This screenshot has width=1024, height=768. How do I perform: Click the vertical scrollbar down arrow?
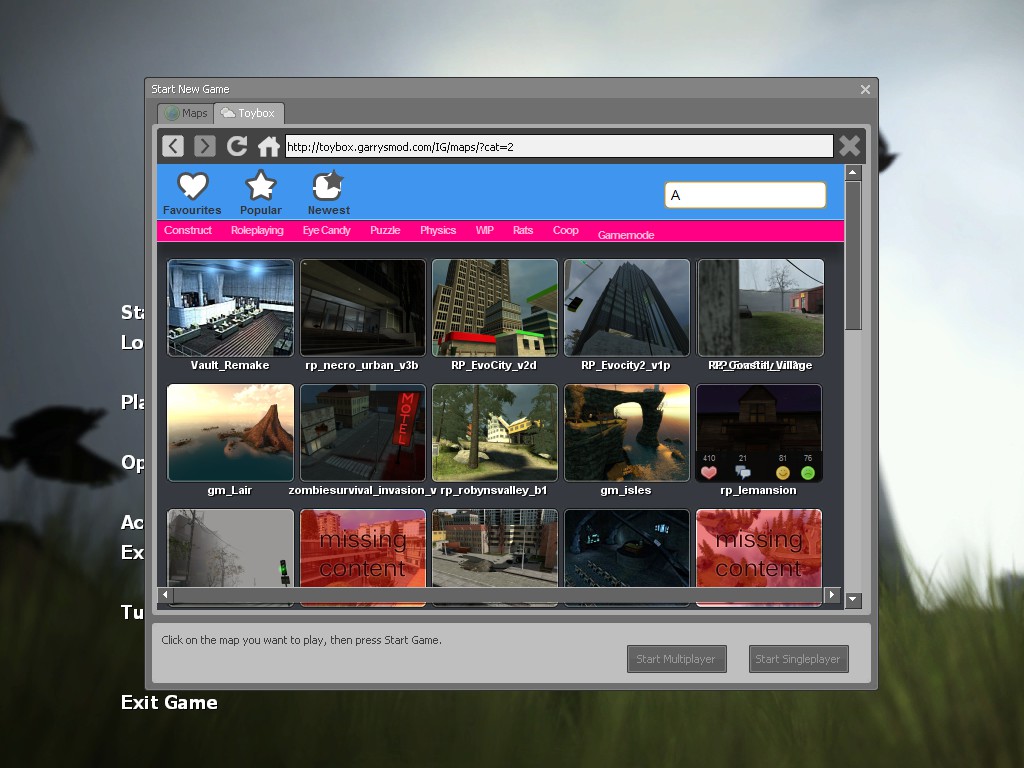click(852, 599)
